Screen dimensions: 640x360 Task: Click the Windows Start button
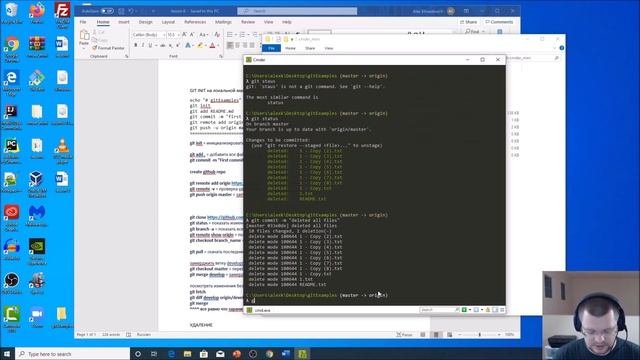point(7,354)
